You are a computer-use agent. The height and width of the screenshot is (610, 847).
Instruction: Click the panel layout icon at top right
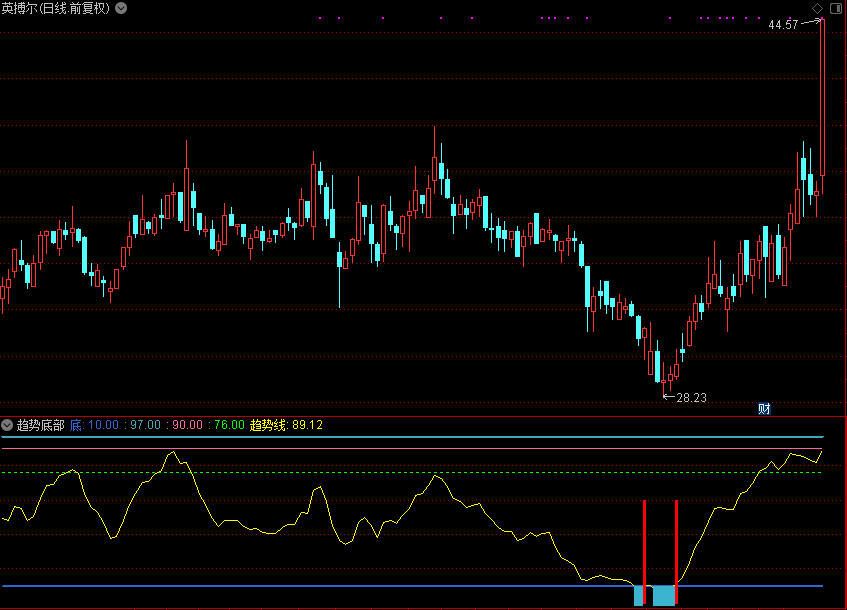point(834,8)
